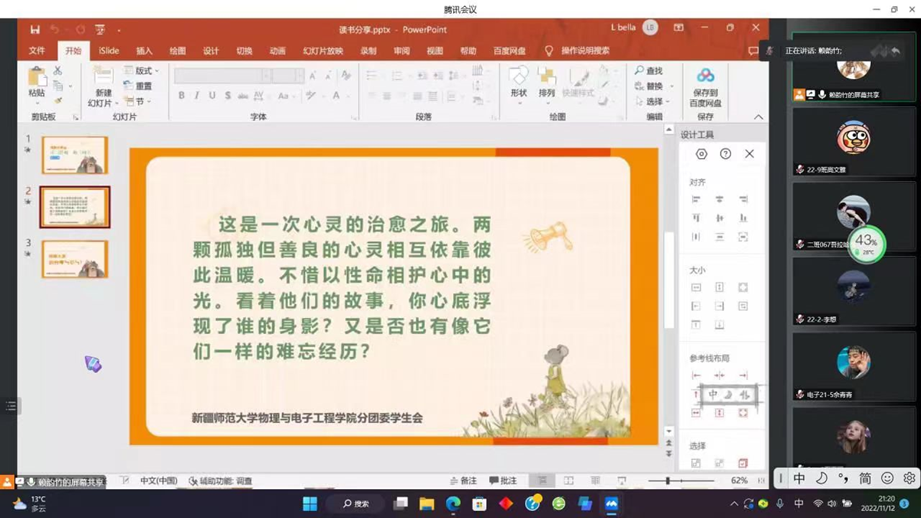Open the Insert (插入) ribbon tab

(x=144, y=51)
